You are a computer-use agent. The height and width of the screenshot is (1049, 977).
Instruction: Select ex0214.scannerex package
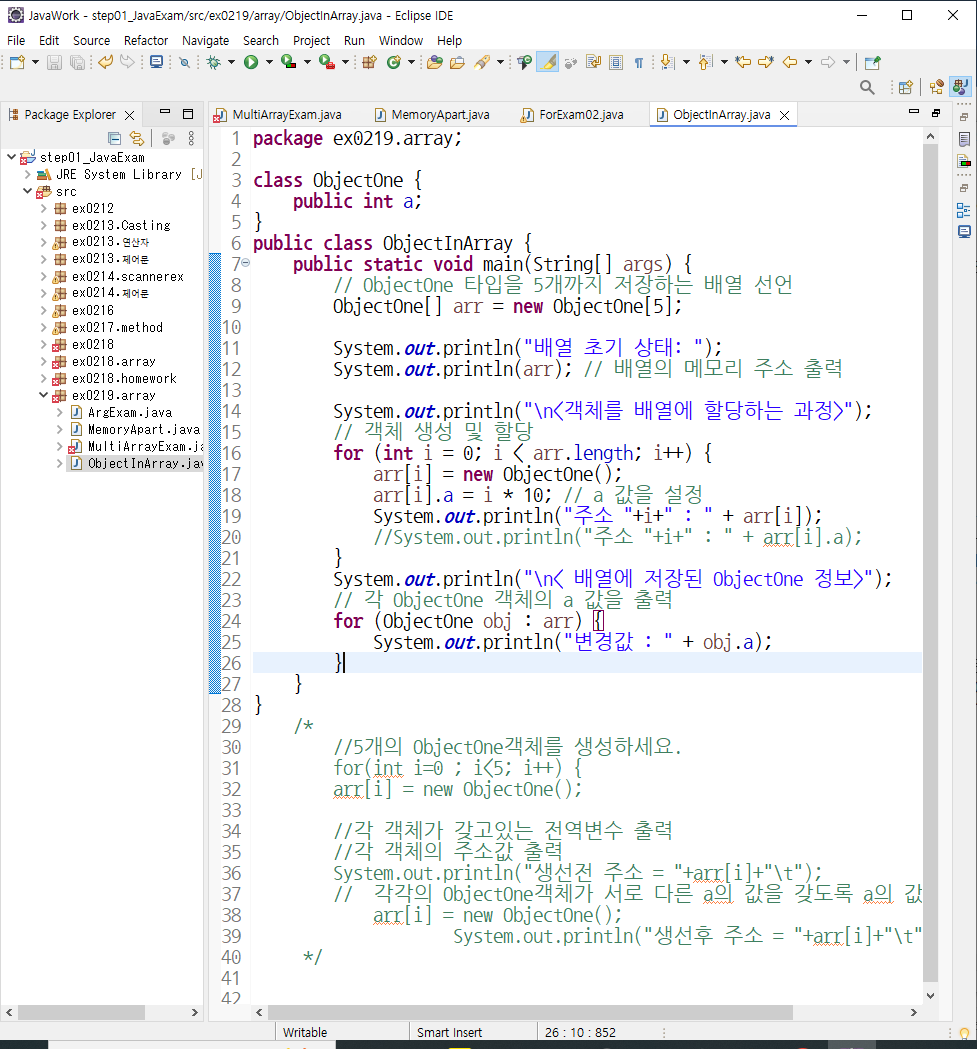(x=127, y=276)
